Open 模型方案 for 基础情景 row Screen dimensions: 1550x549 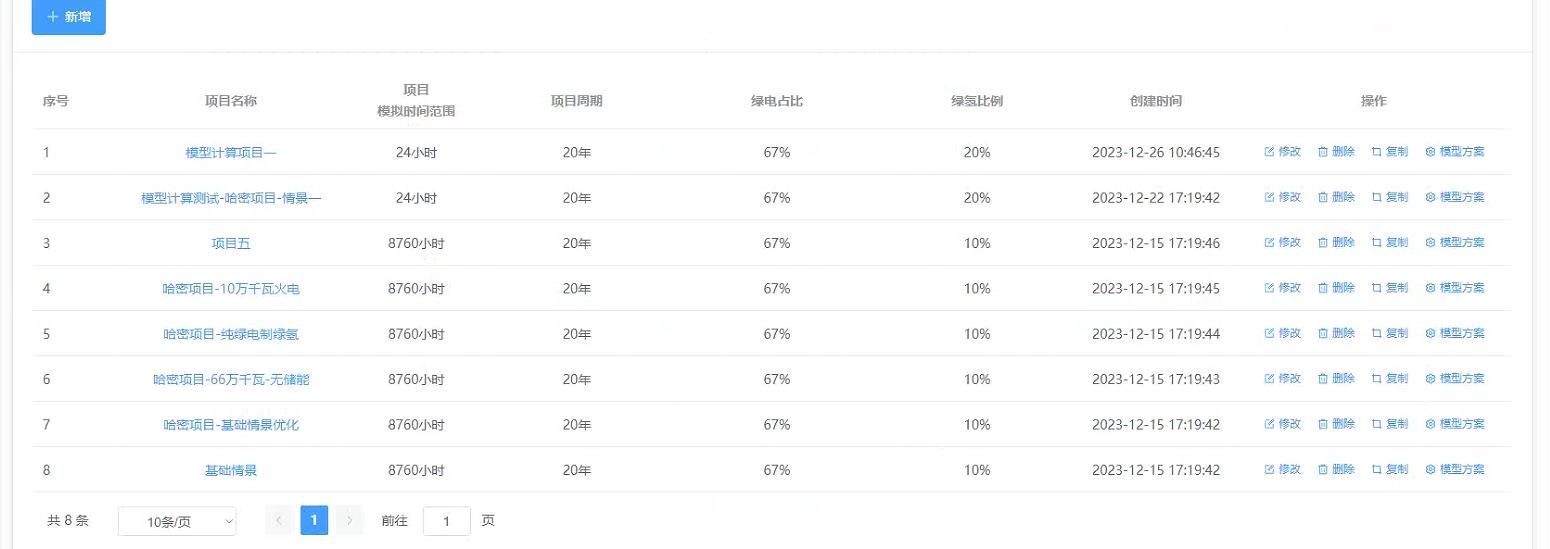click(1454, 469)
